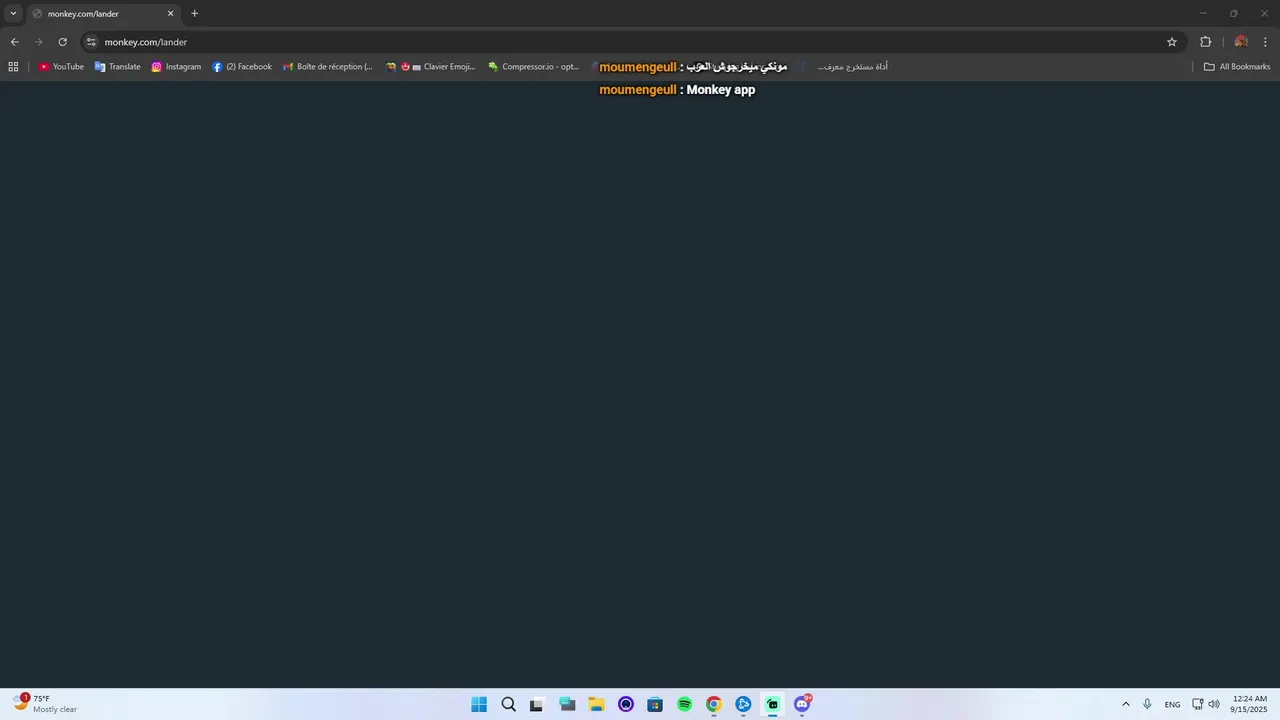Viewport: 1280px width, 720px height.
Task: Click the microphone tray icon
Action: coord(1147,704)
